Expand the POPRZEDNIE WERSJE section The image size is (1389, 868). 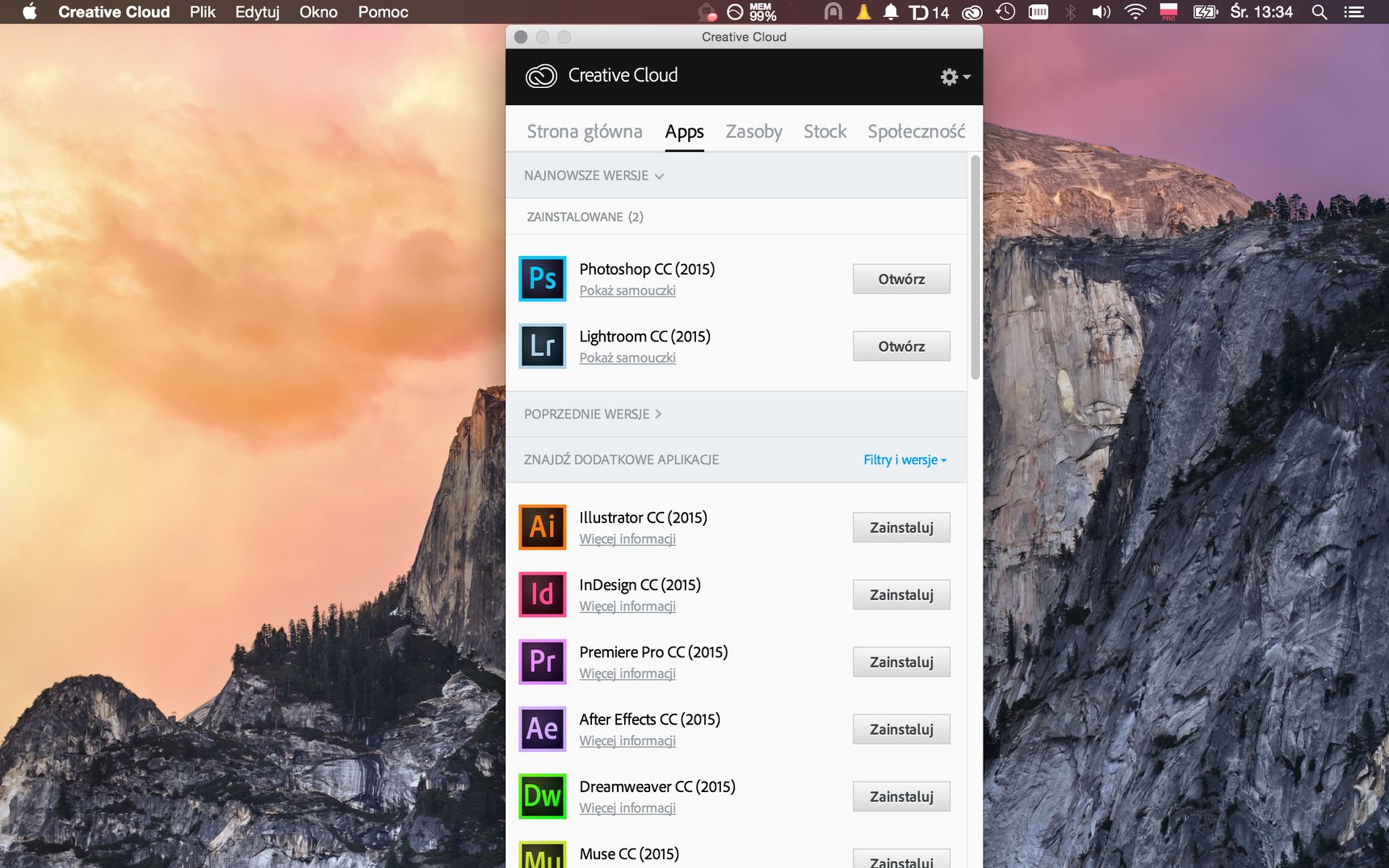tap(593, 414)
